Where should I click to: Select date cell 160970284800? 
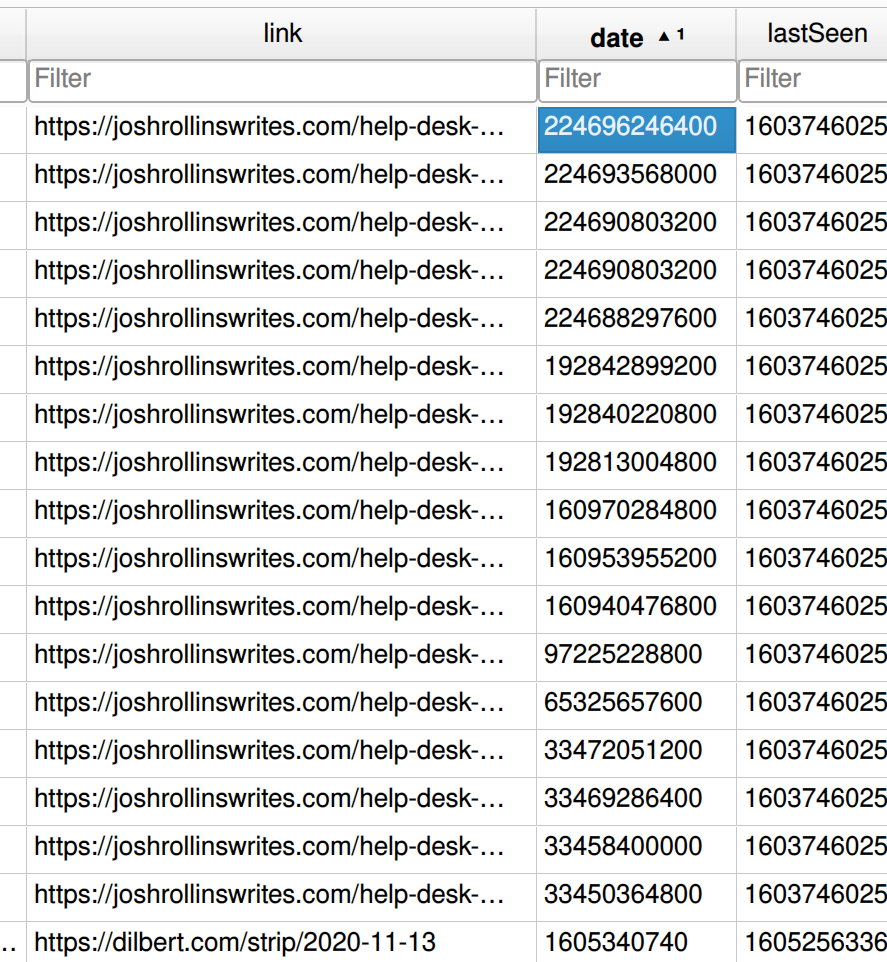click(x=637, y=514)
